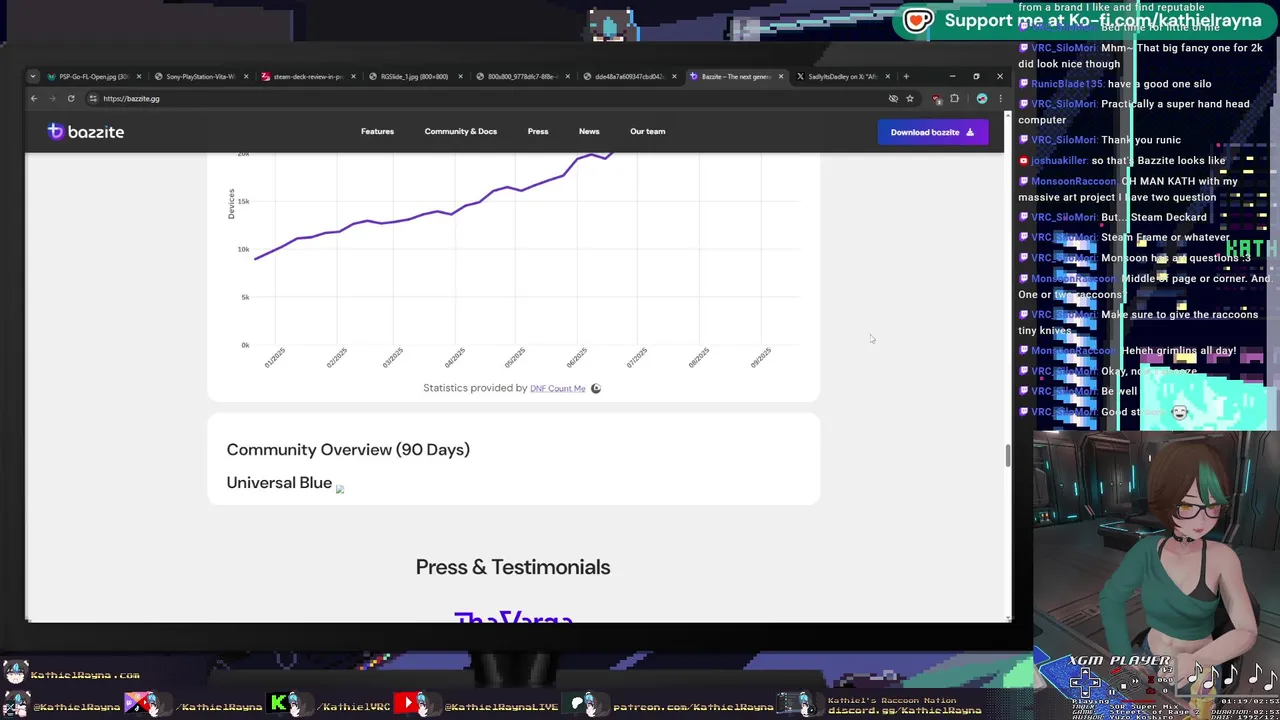Close the steam-deck-review tab
The width and height of the screenshot is (1280, 720).
(353, 76)
